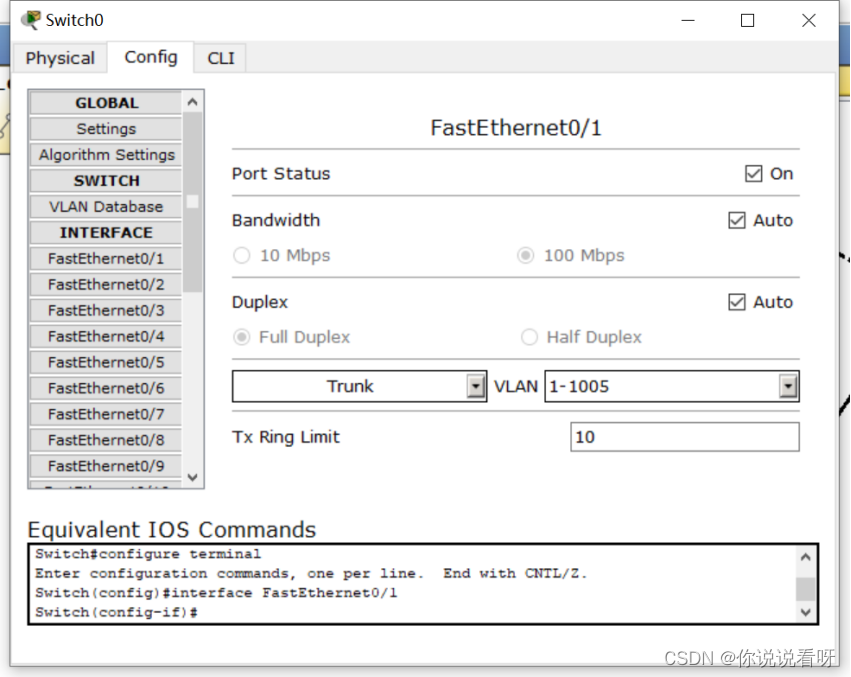This screenshot has height=677, width=851.
Task: Open the CLI tab
Action: pos(220,58)
